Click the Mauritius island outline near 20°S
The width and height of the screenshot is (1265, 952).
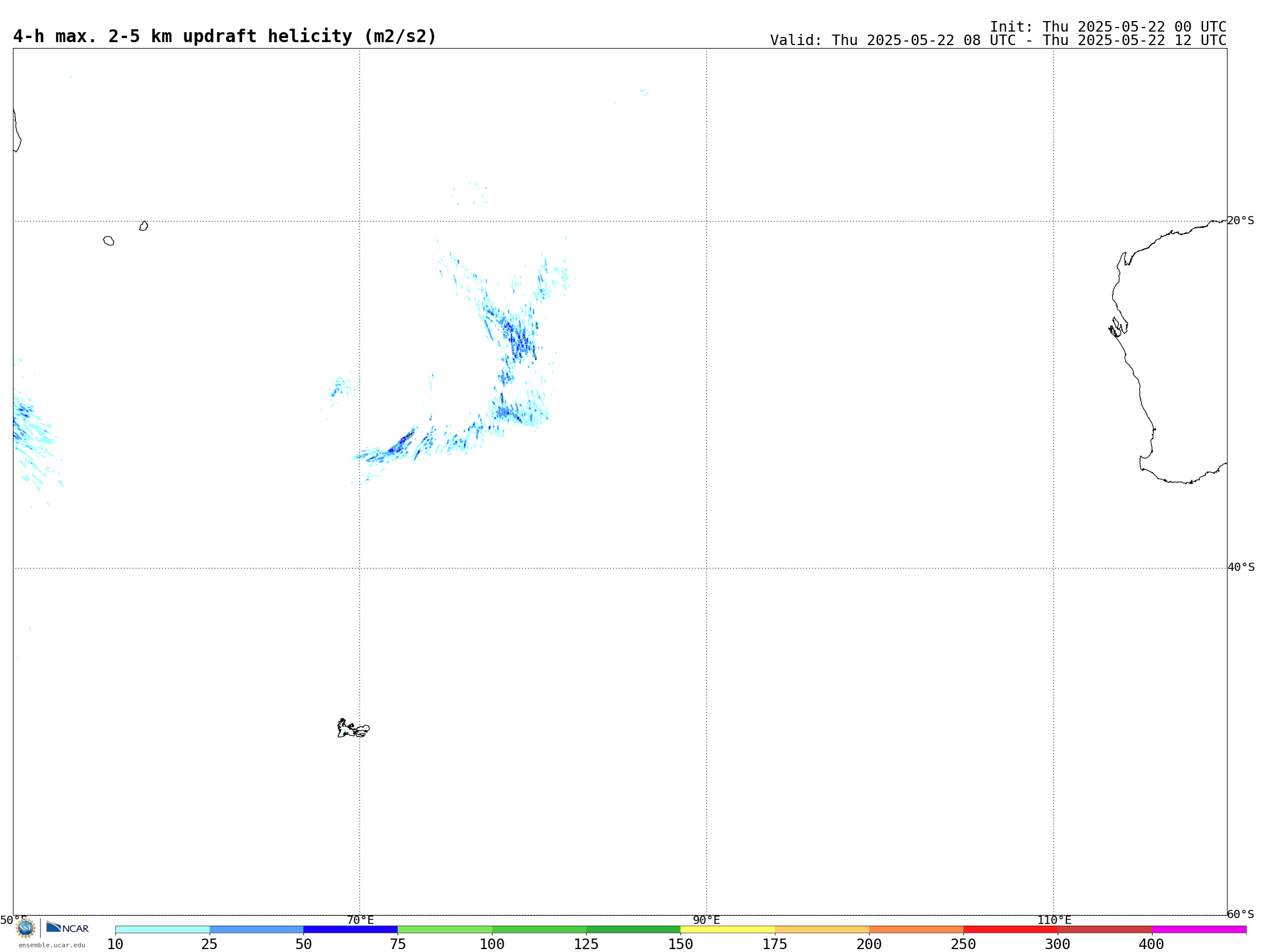pos(143,226)
